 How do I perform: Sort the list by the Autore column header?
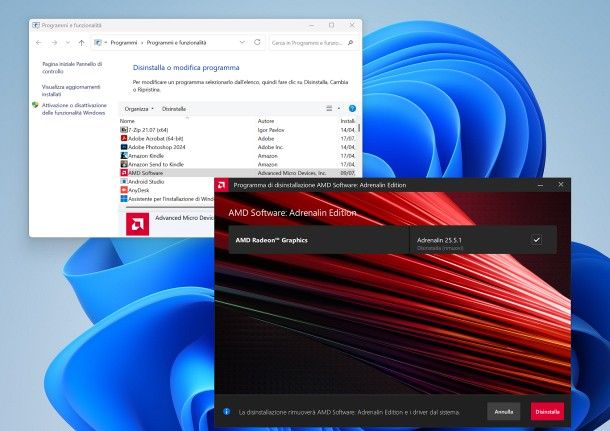(267, 120)
